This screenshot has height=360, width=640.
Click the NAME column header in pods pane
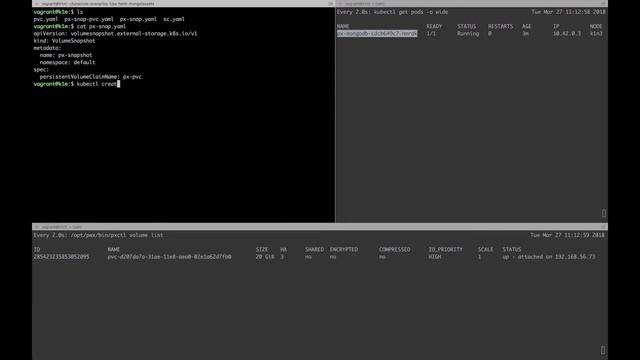pyautogui.click(x=343, y=26)
